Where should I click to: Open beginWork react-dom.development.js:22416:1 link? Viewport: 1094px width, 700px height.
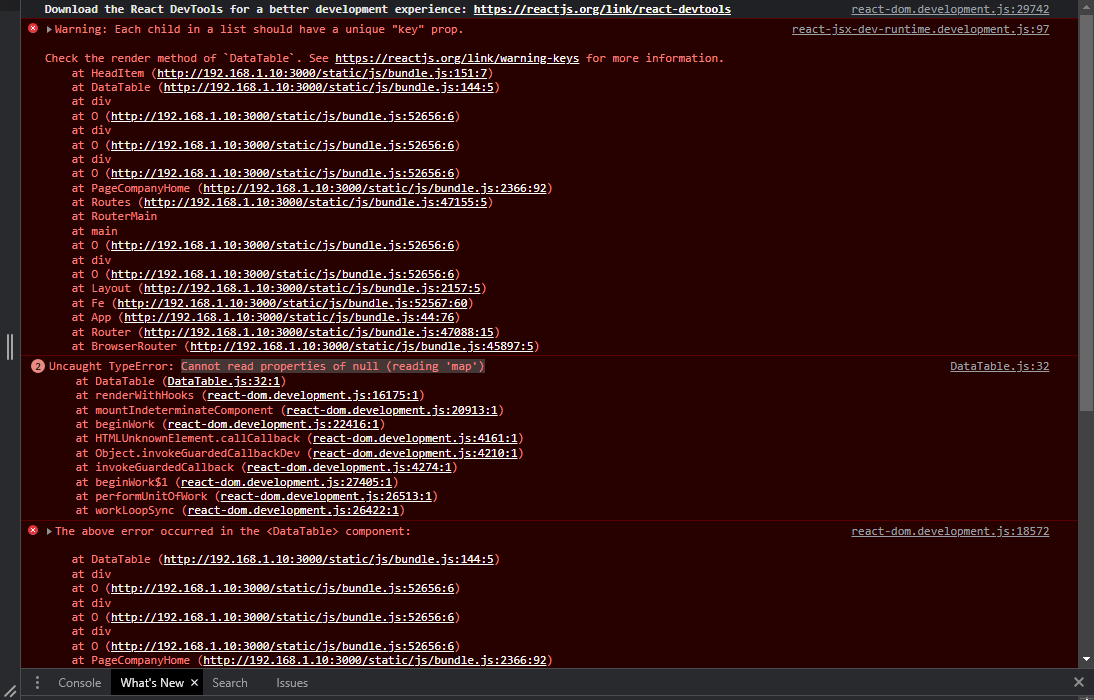click(273, 424)
